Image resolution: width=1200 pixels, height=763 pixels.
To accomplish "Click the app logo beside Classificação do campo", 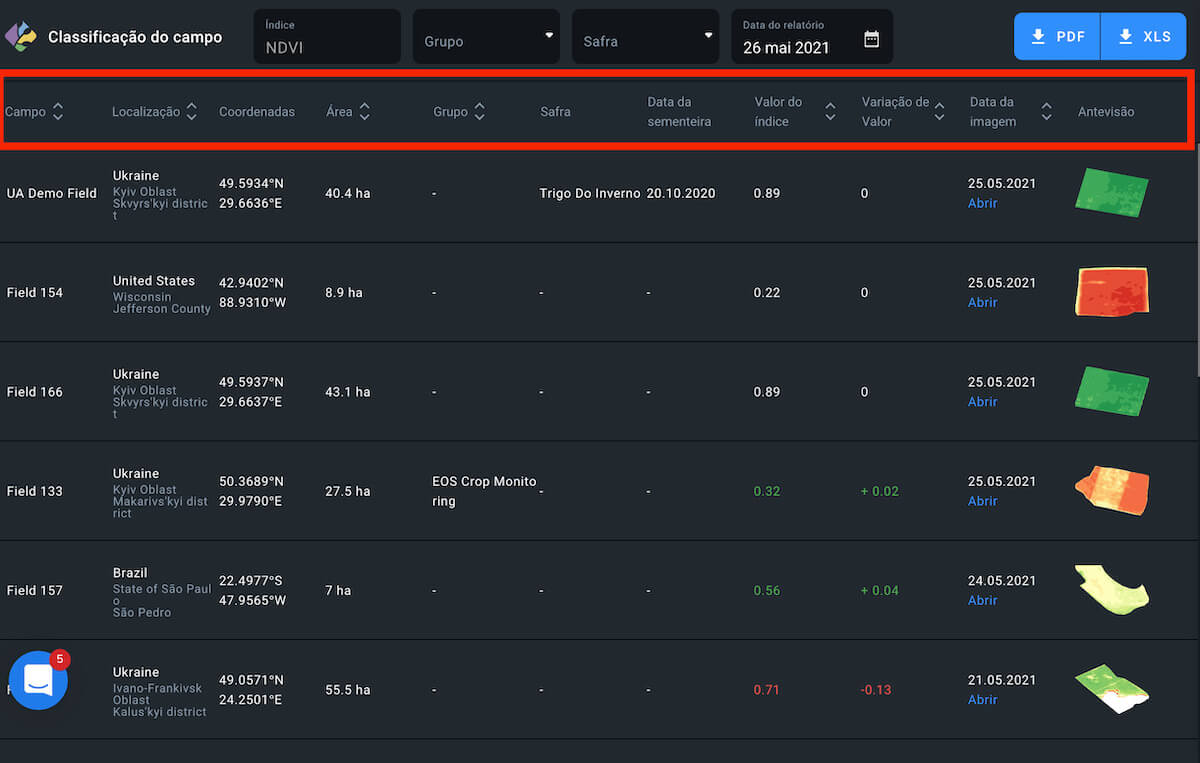I will [20, 37].
